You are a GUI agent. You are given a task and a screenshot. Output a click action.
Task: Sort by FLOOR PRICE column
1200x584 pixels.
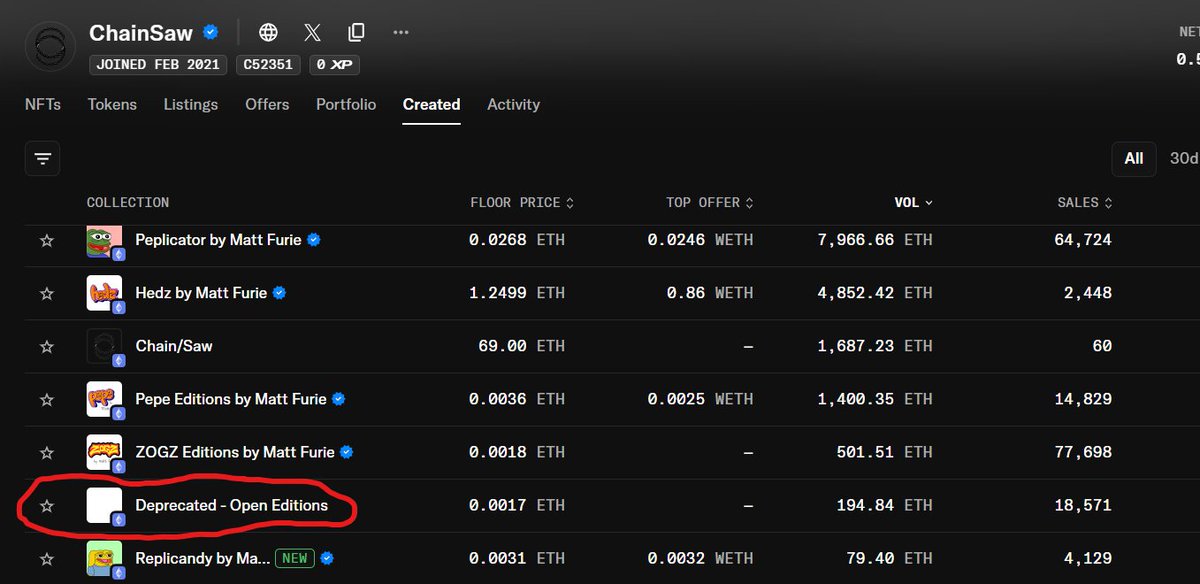(x=522, y=202)
